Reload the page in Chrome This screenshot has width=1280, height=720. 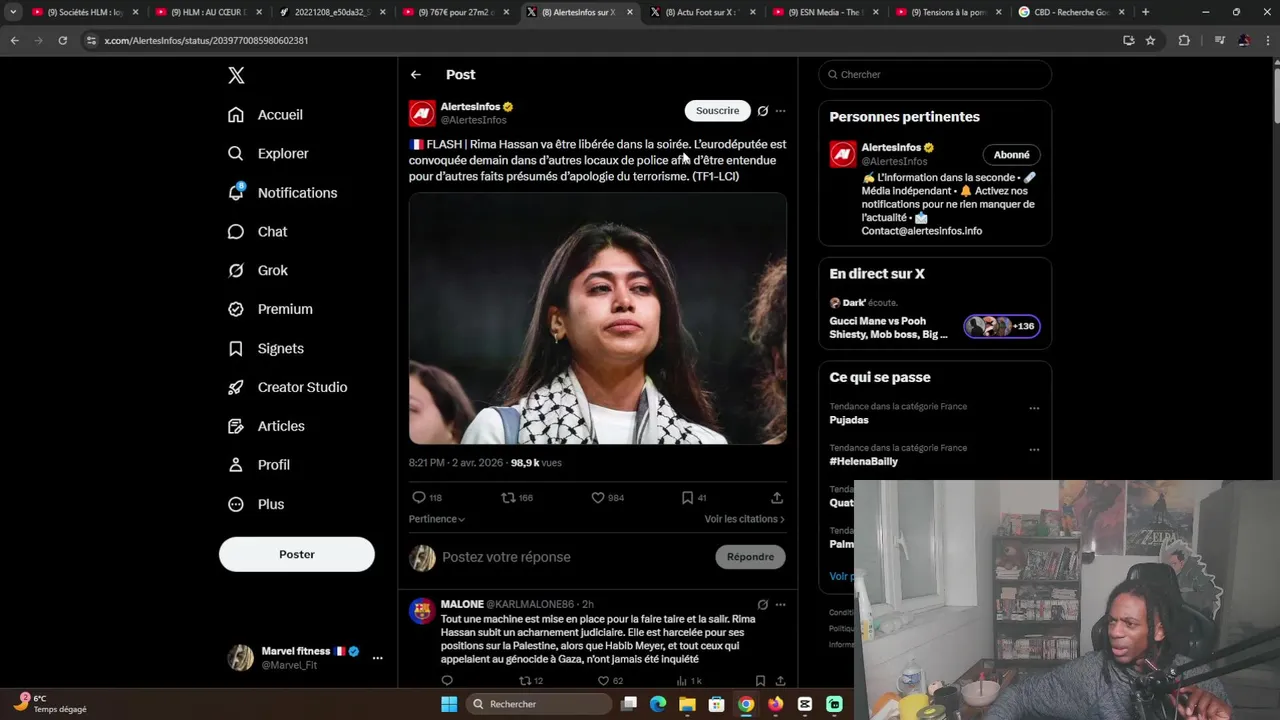click(x=62, y=40)
